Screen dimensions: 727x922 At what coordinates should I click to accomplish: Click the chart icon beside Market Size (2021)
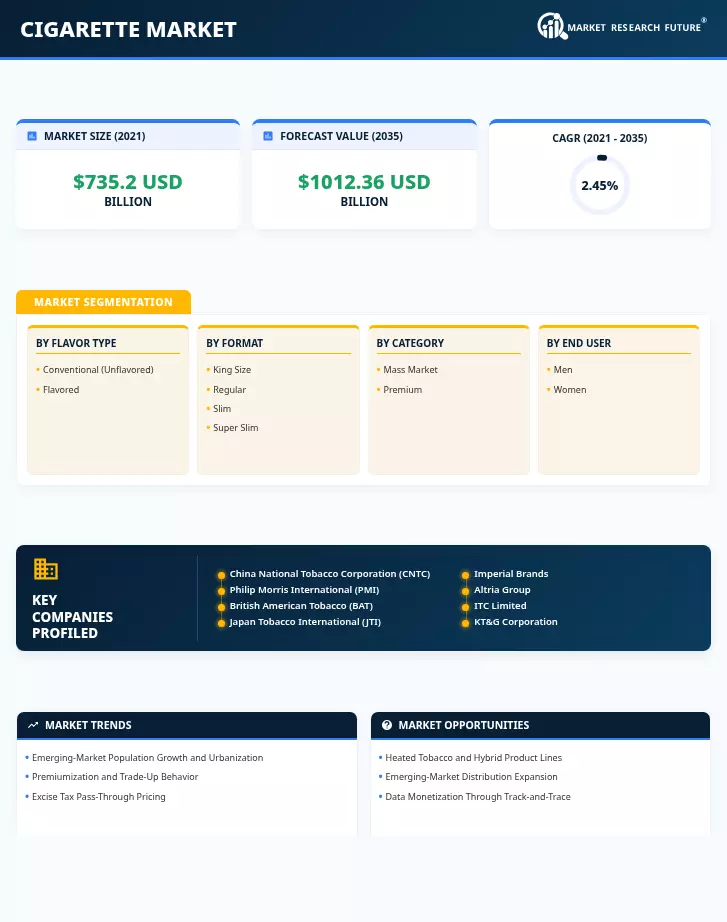tap(32, 136)
